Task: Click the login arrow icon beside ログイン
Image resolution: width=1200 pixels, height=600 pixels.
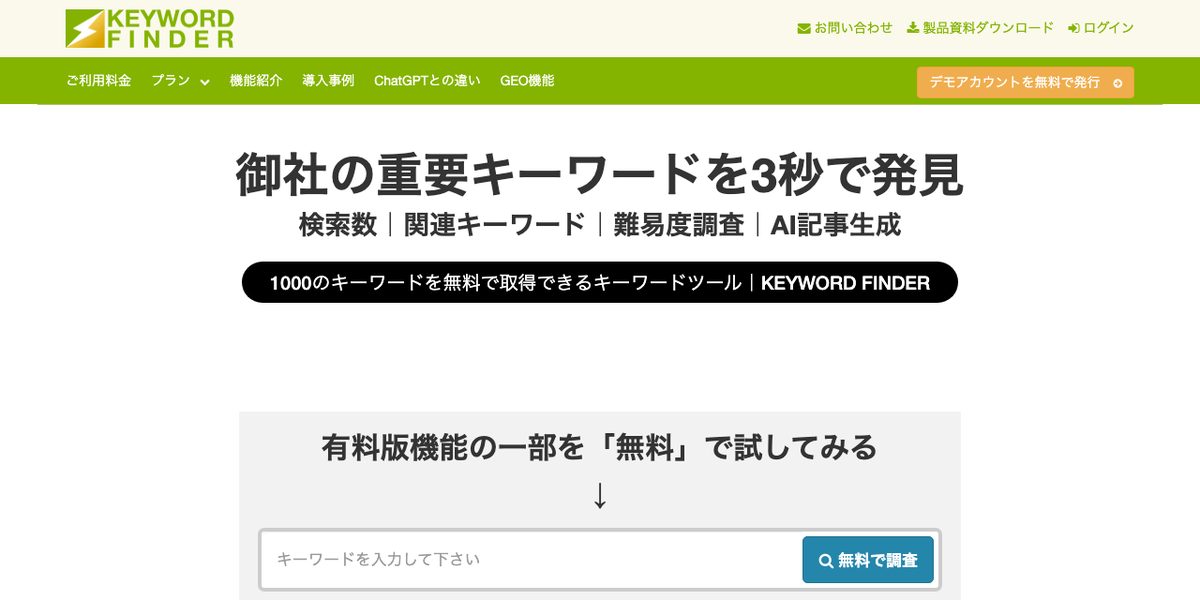Action: (1074, 28)
